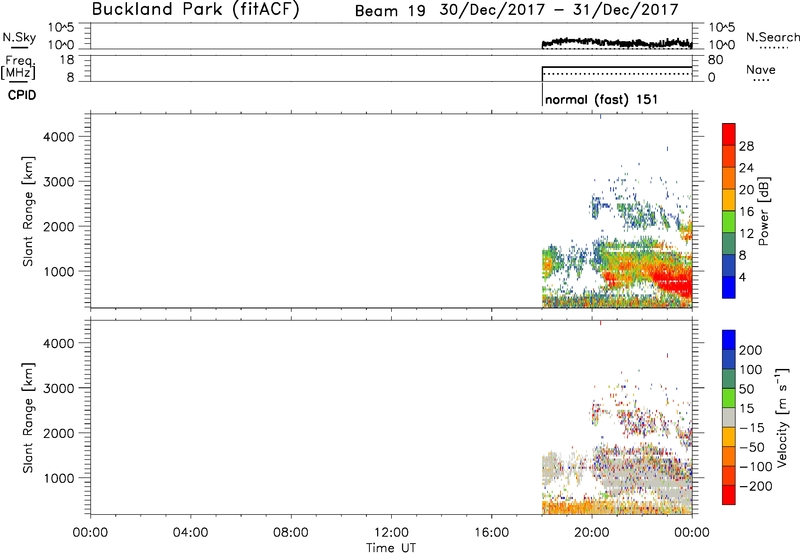Click the strong red echo region in power panel

point(673,283)
